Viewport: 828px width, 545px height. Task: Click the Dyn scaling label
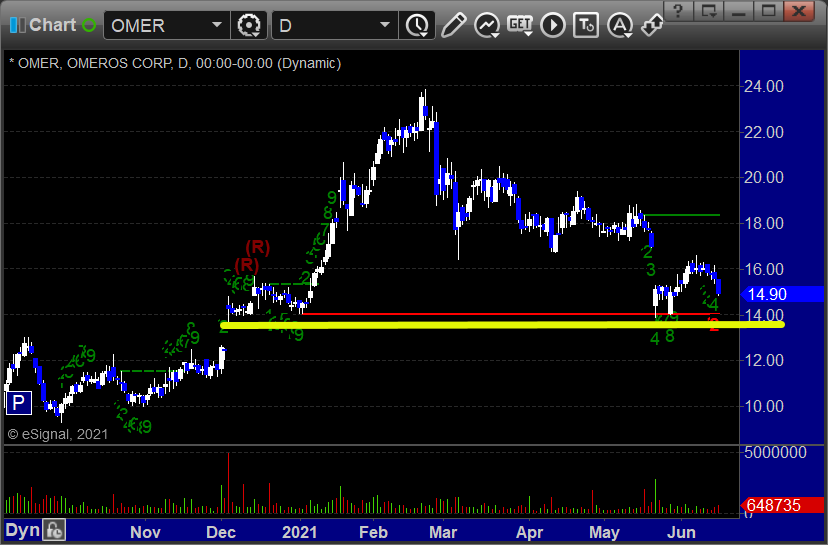(23, 530)
